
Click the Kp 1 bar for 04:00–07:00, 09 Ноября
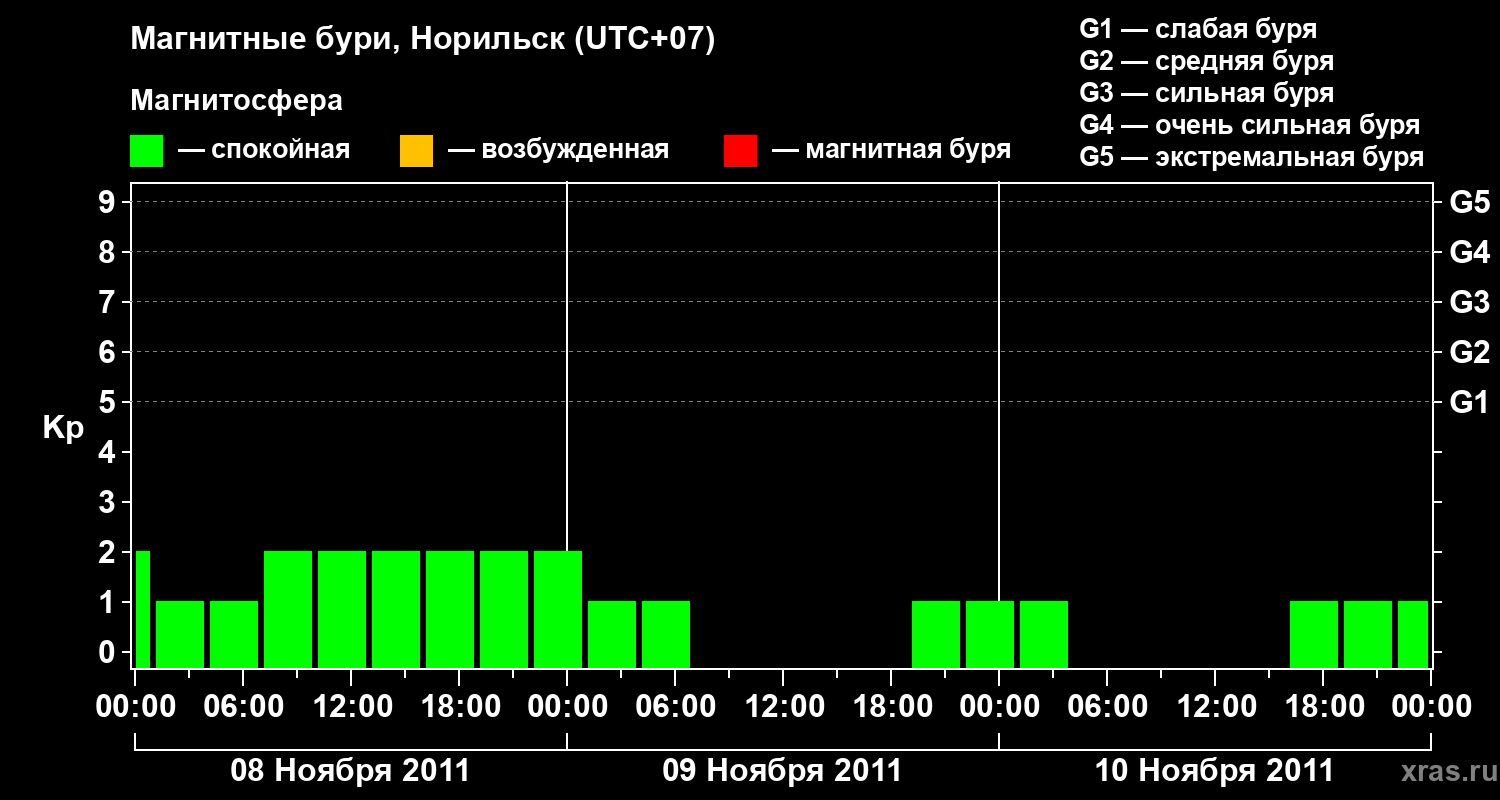click(x=666, y=634)
